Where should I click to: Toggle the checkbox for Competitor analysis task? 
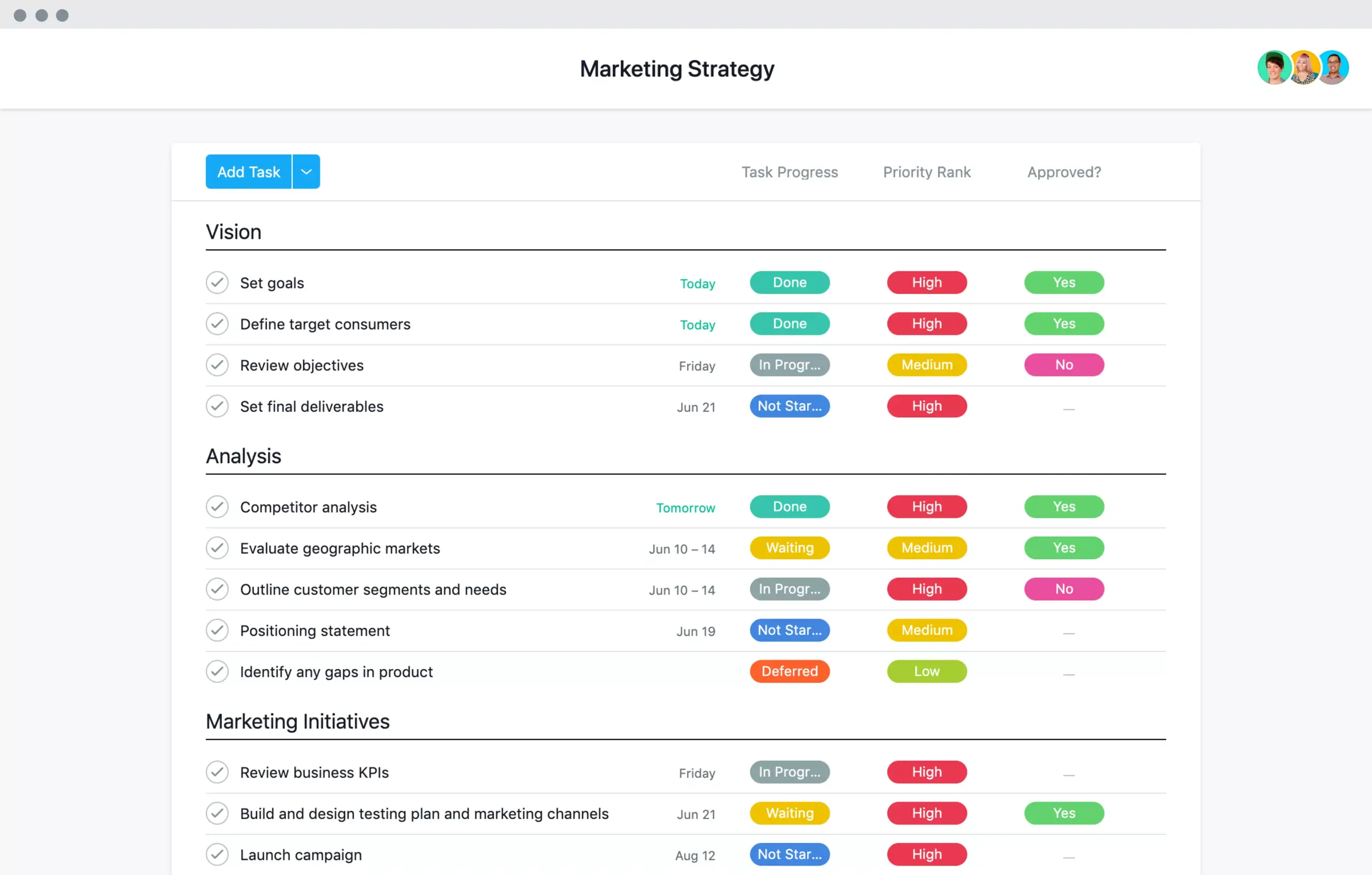point(218,507)
